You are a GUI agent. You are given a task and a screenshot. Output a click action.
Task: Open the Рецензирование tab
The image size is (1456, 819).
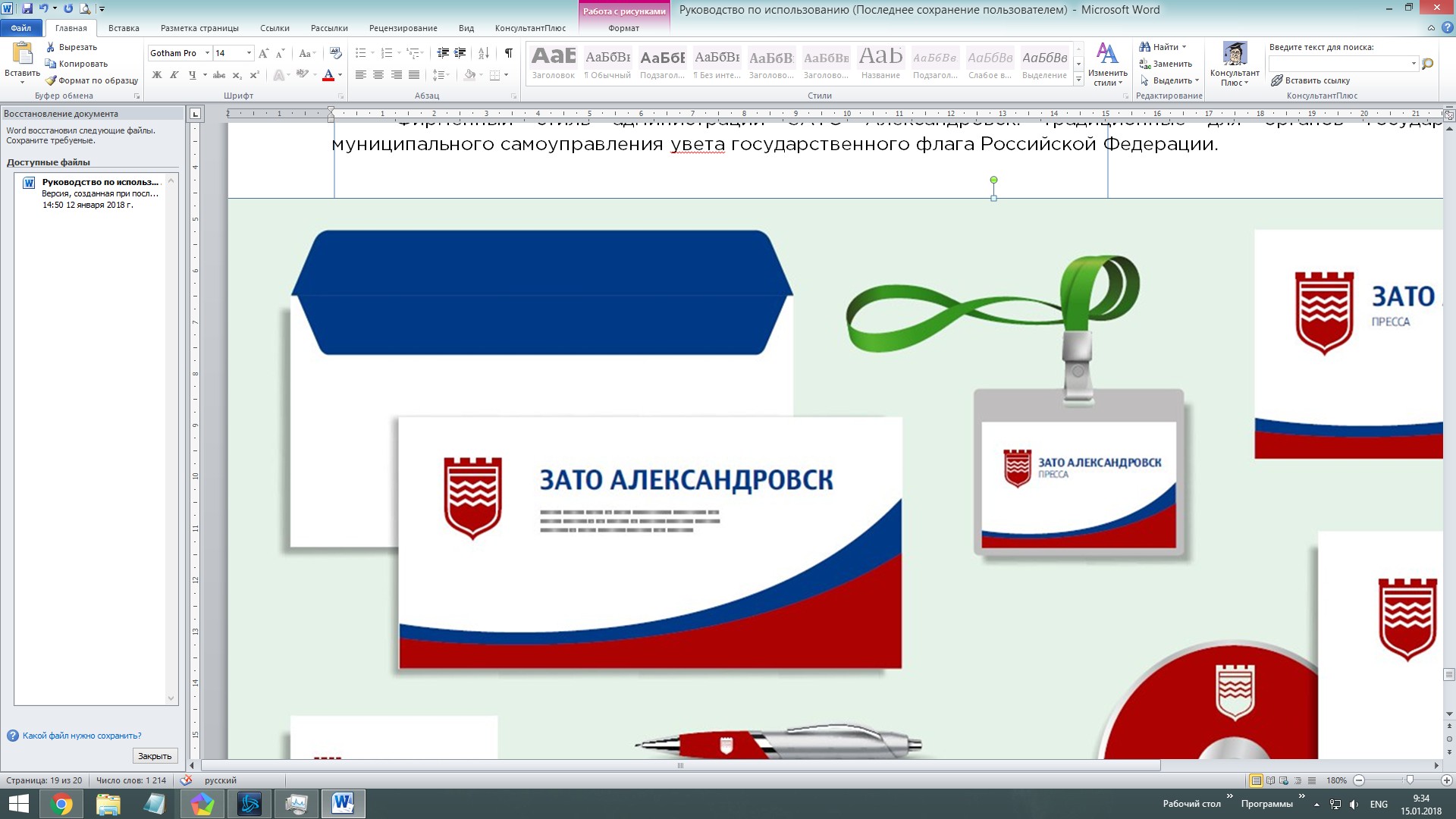(x=403, y=28)
